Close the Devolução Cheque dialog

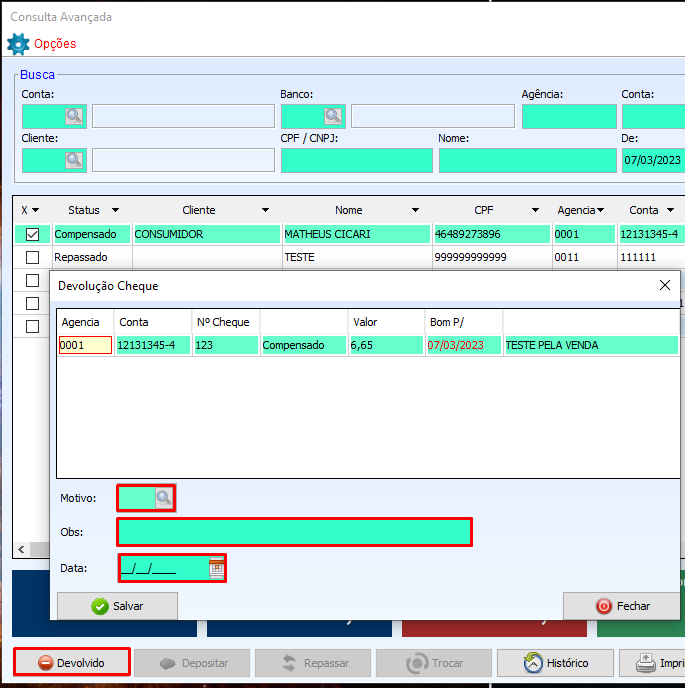click(665, 285)
